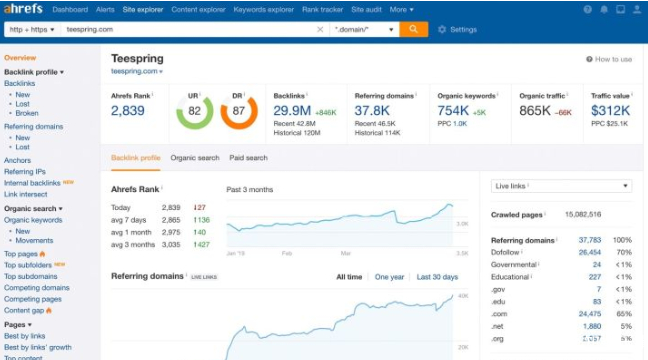Screen dimensions: 648x360
Task: Switch to the Paid search tab
Action: pos(248,158)
